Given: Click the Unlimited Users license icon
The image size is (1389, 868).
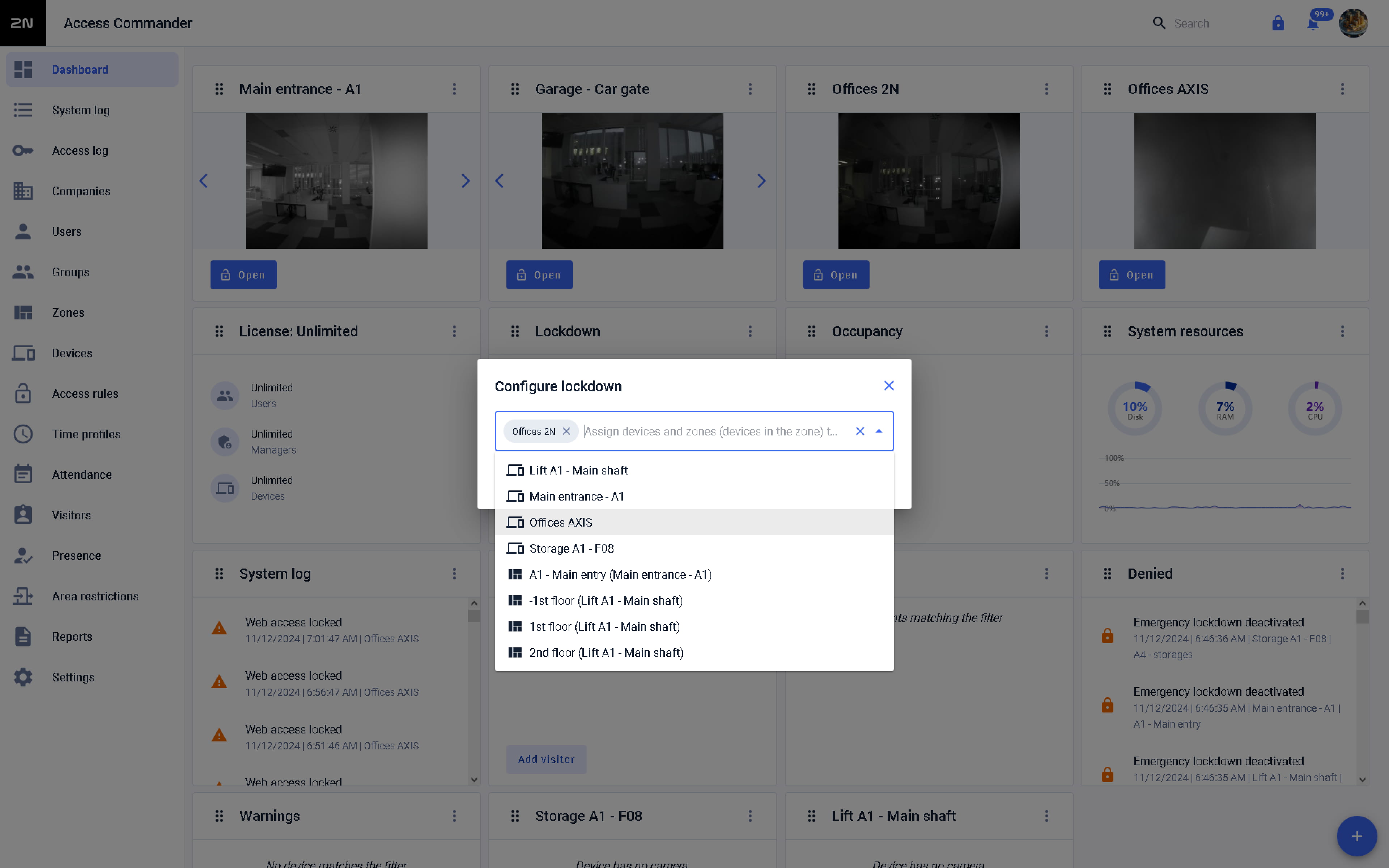Looking at the screenshot, I should [224, 396].
